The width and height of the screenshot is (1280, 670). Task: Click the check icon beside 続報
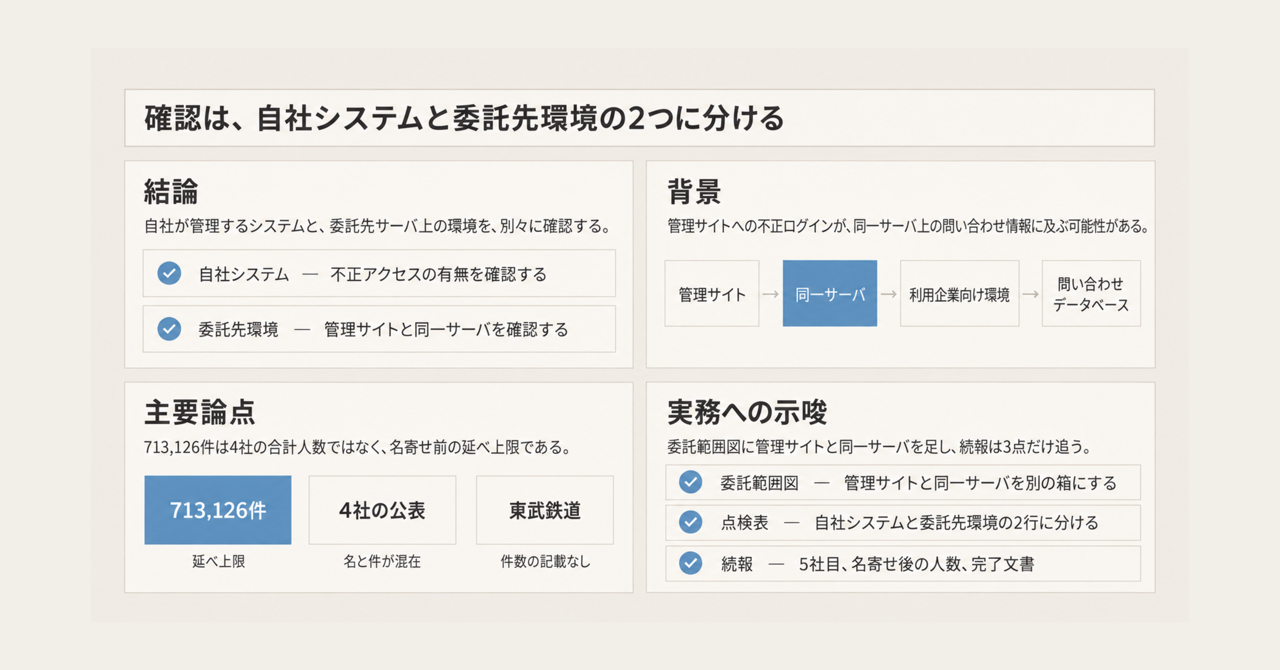point(690,563)
